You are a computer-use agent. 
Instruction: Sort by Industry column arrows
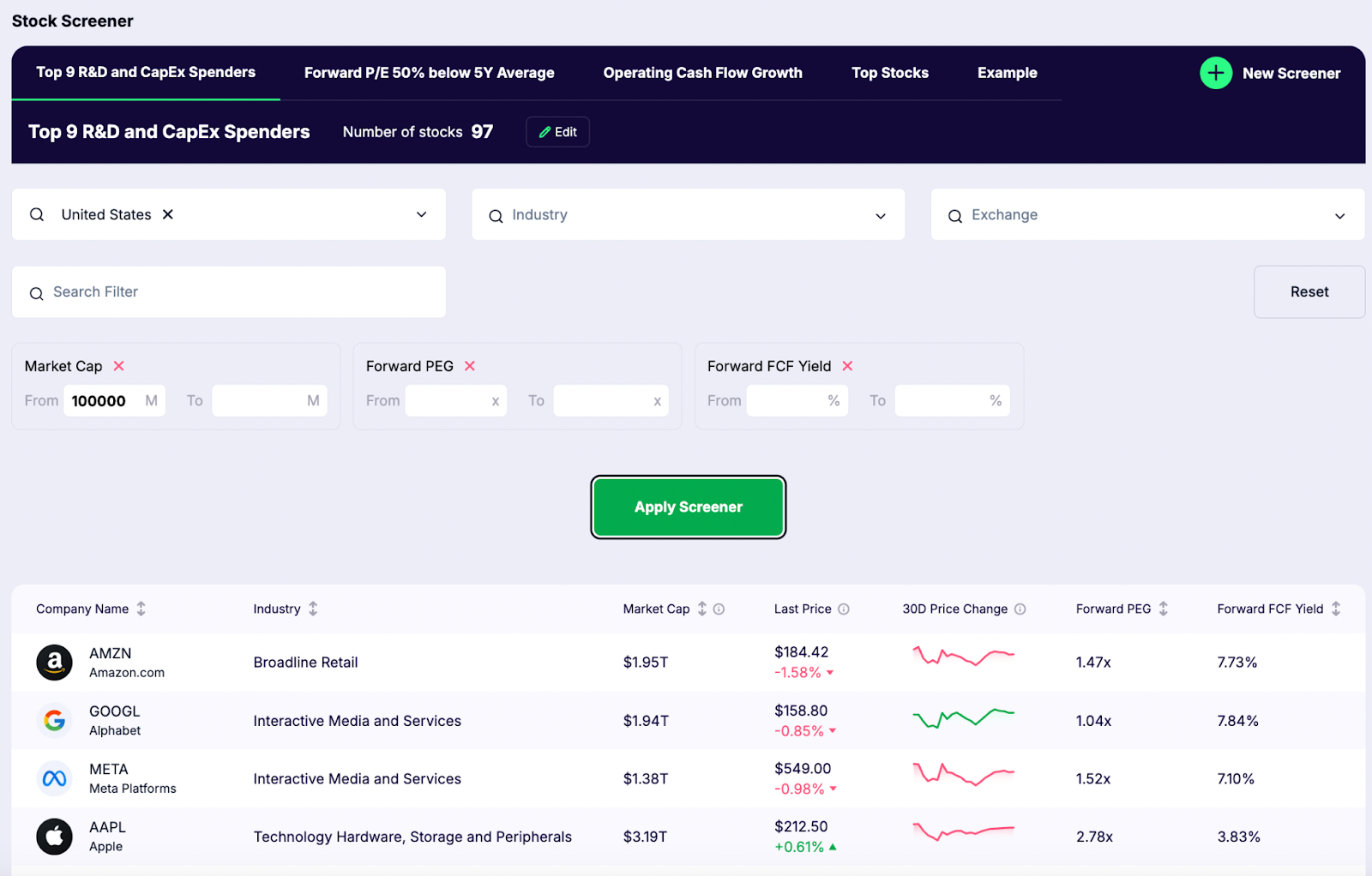coord(313,609)
